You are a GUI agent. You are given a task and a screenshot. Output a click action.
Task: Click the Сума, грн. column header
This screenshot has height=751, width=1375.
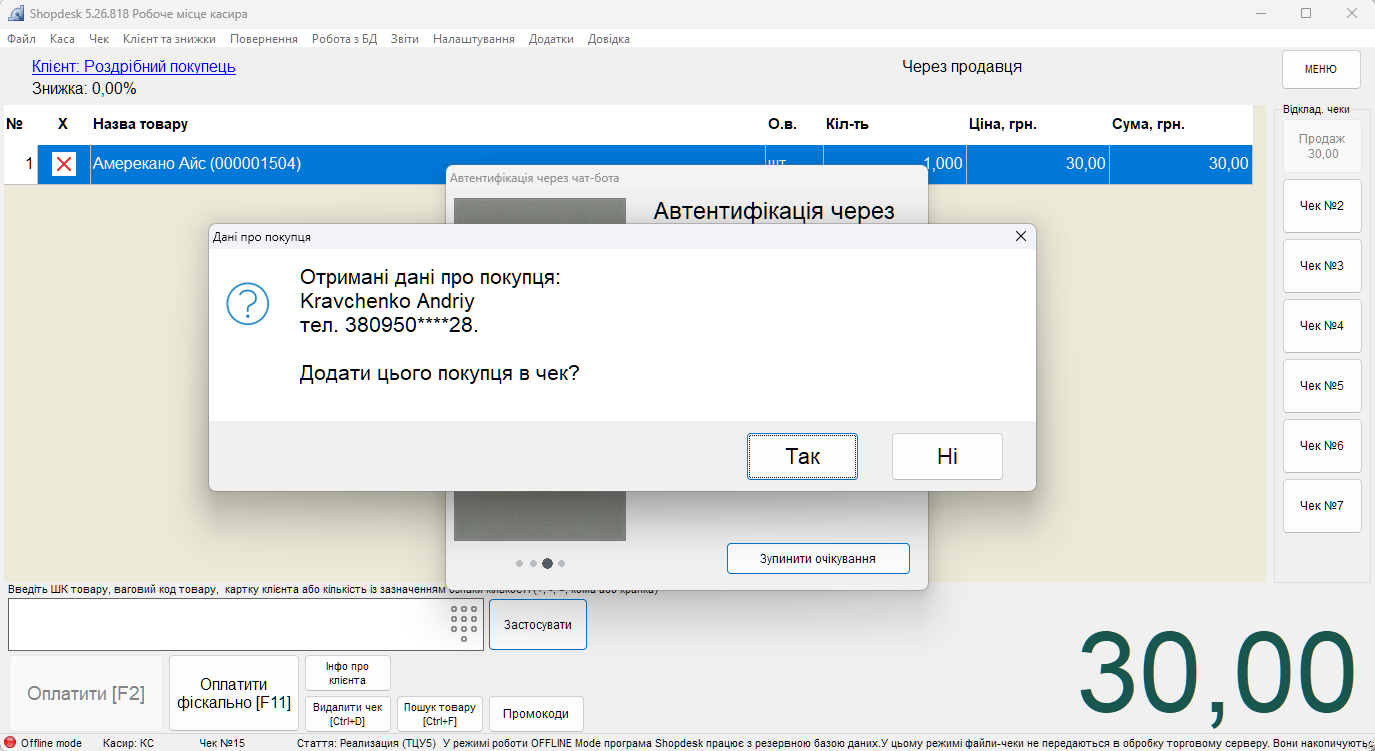pos(1148,124)
